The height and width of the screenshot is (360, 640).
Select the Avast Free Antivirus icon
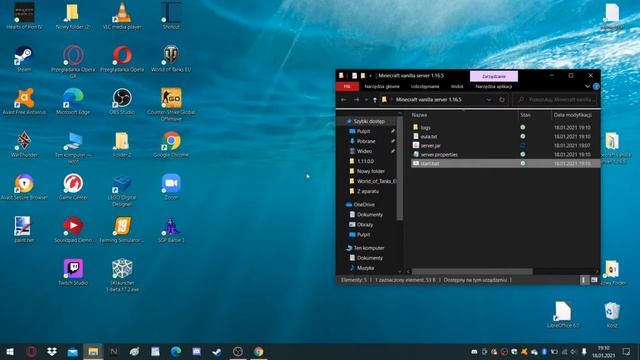point(24,101)
